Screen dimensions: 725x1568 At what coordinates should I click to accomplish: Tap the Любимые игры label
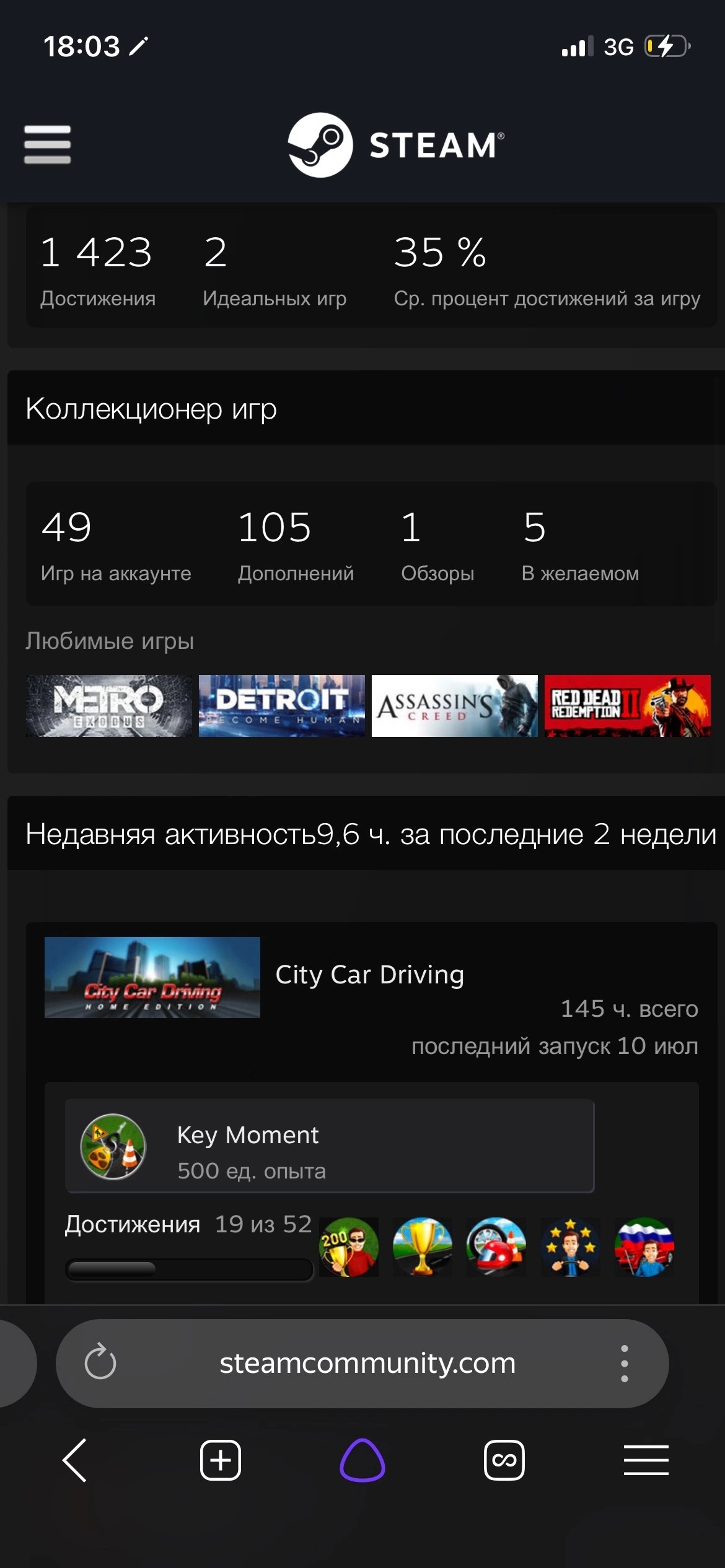tap(110, 641)
